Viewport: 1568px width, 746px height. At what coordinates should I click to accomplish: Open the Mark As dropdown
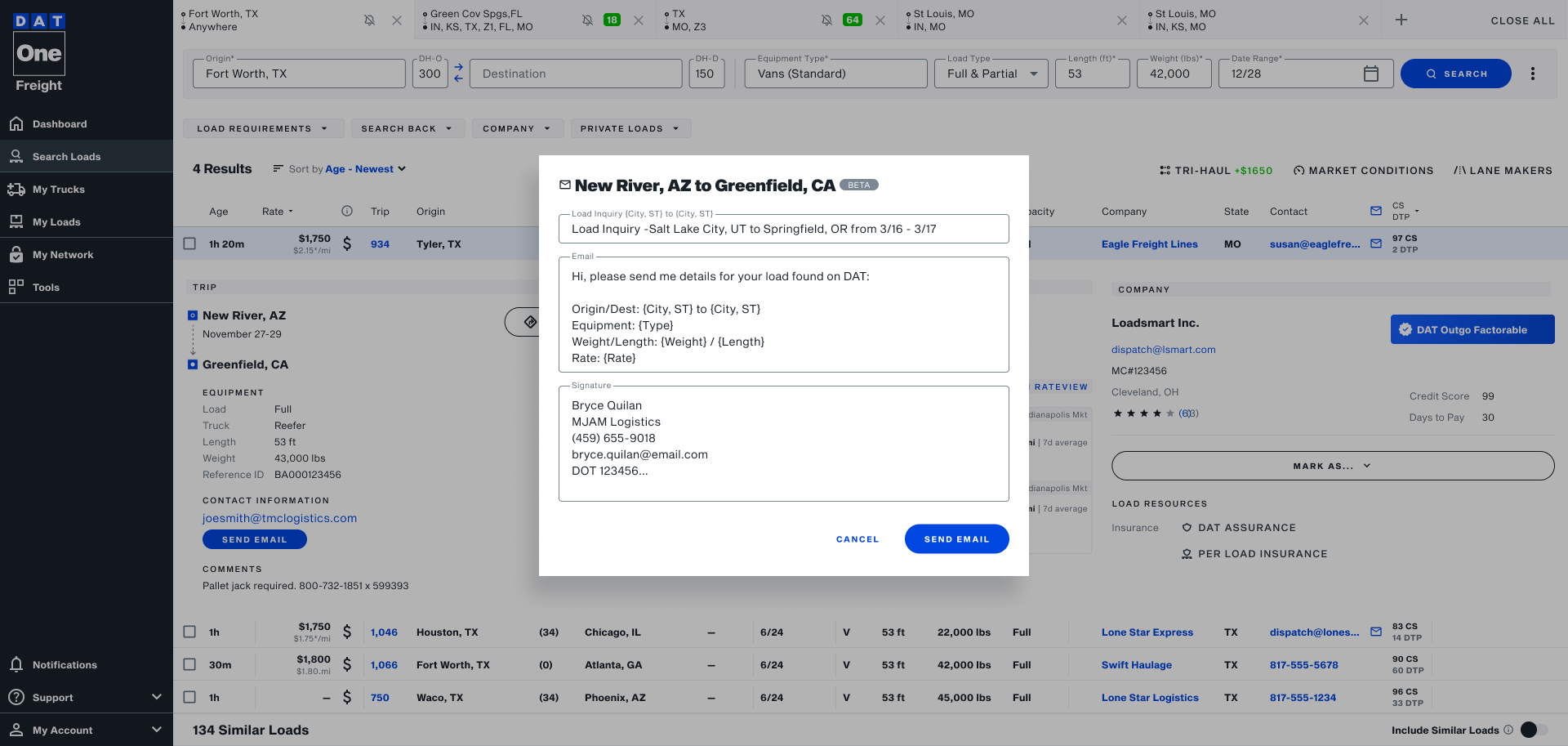tap(1333, 466)
